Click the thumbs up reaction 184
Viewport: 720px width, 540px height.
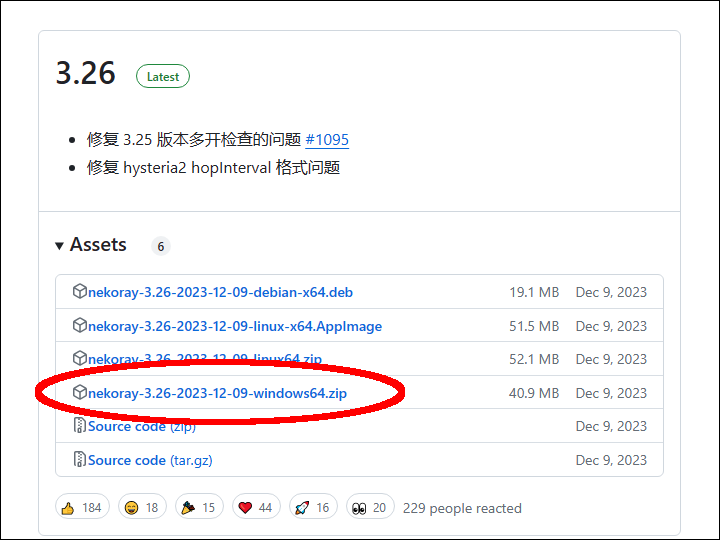point(82,507)
